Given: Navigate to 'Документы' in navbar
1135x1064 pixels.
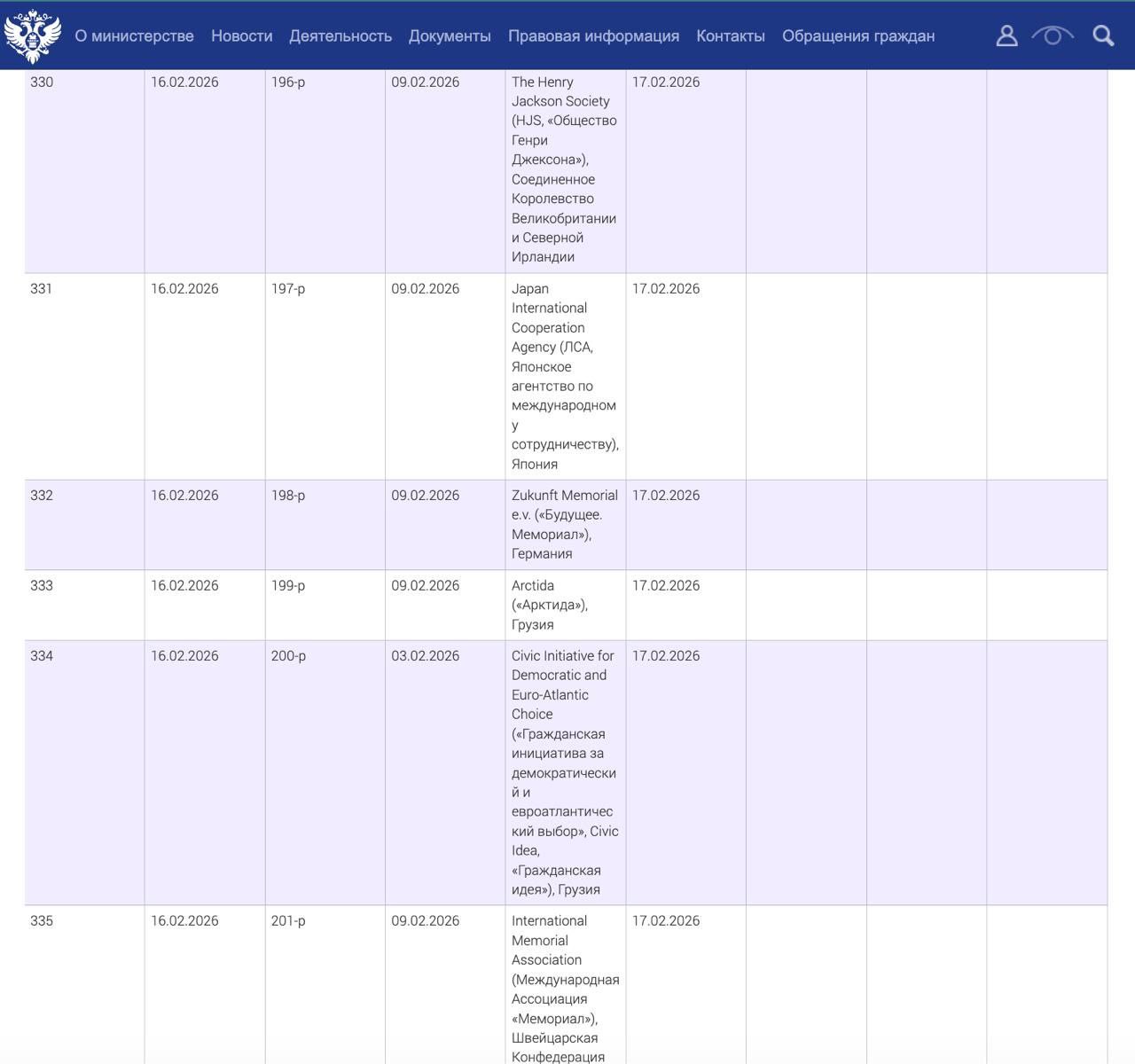Looking at the screenshot, I should click(450, 36).
